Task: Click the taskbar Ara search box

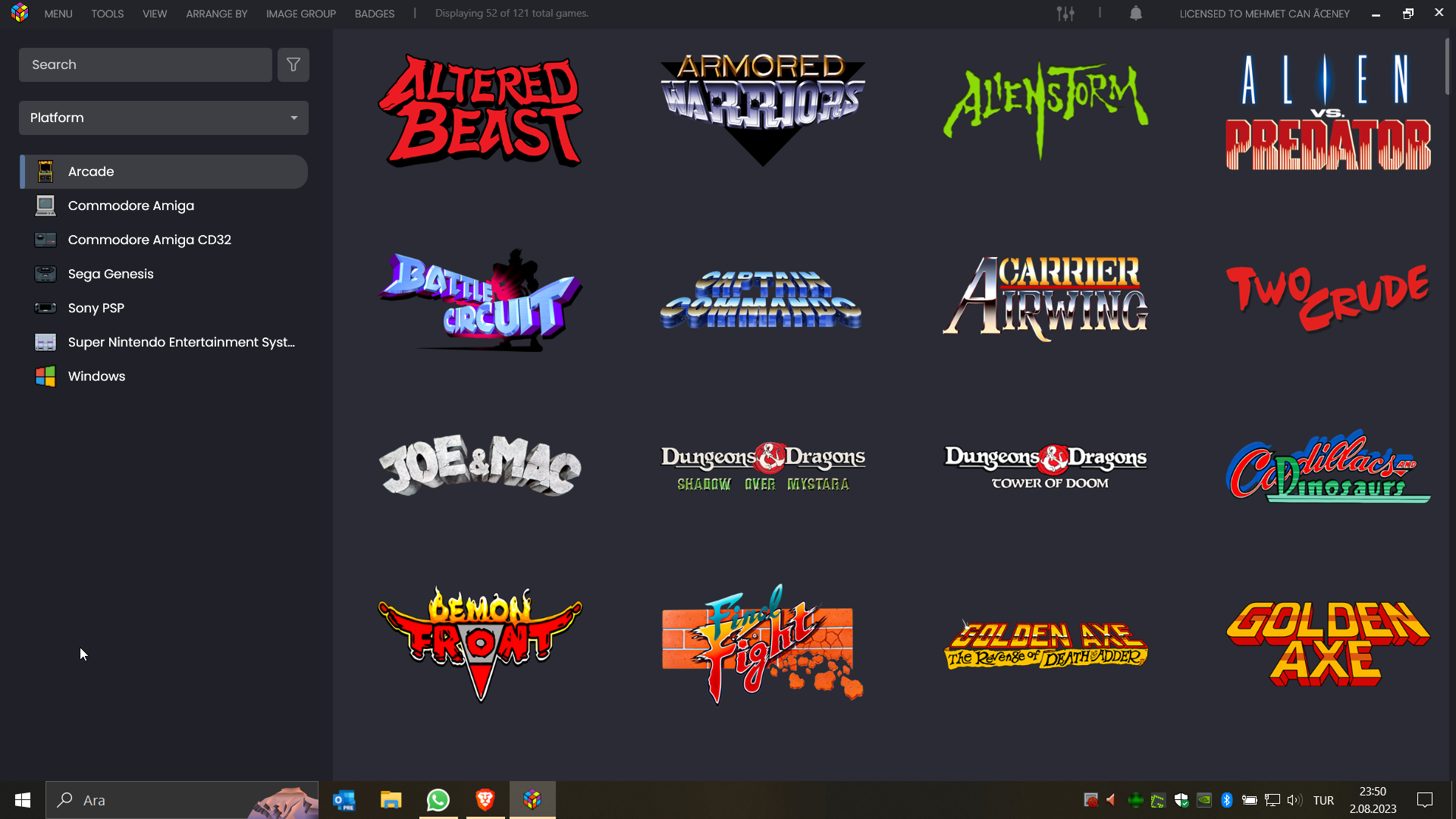Action: pos(182,800)
